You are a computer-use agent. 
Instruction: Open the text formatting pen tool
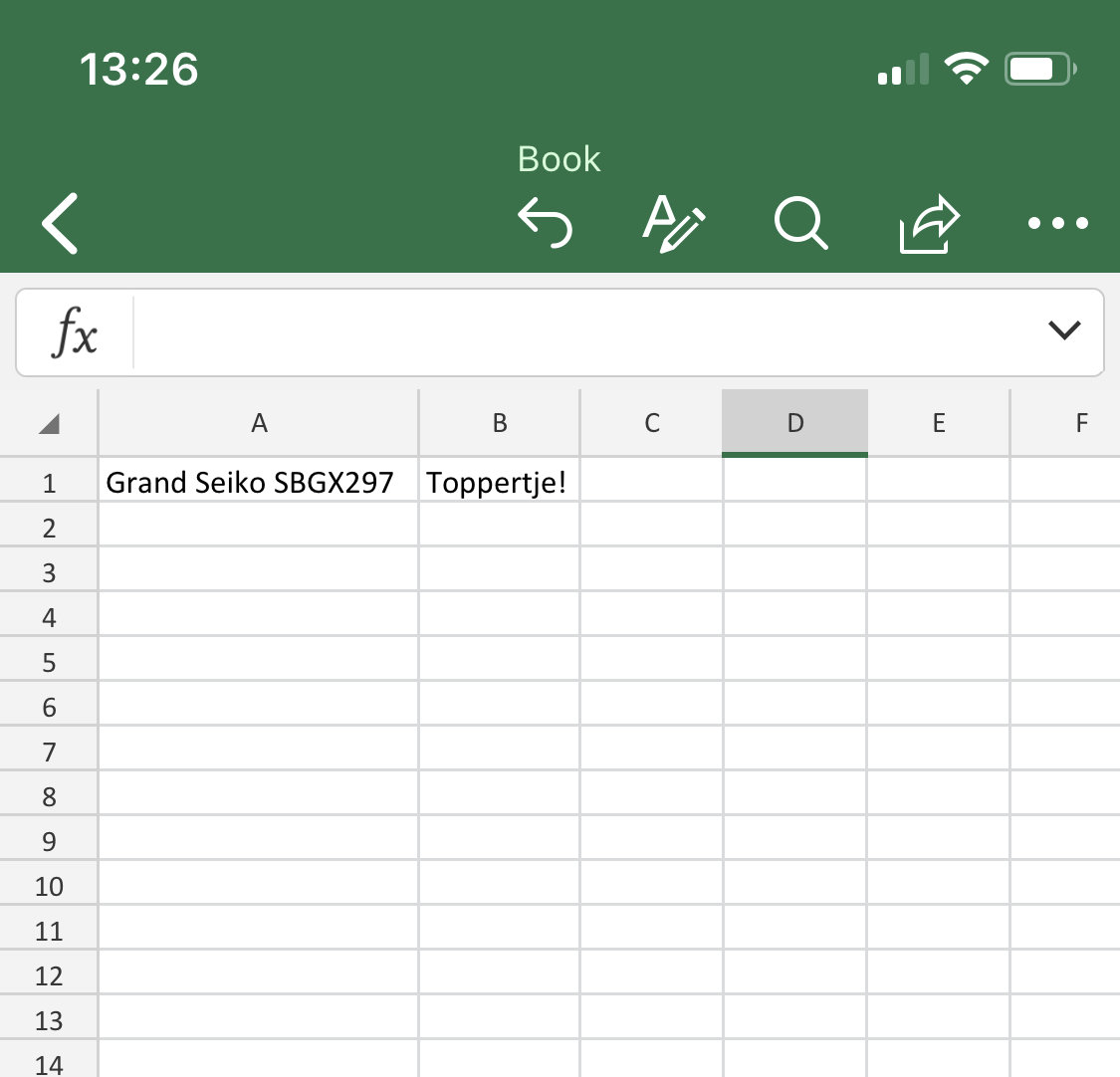[674, 224]
